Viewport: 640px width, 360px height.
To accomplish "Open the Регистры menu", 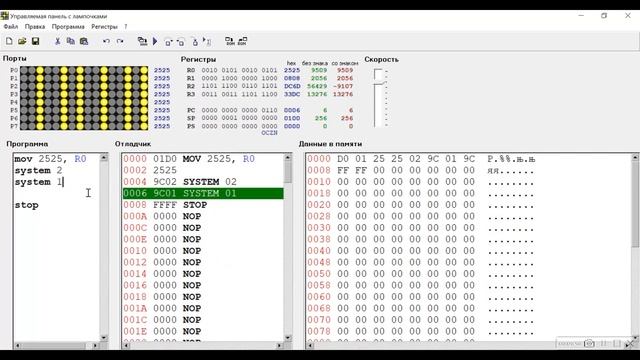I will pyautogui.click(x=104, y=27).
